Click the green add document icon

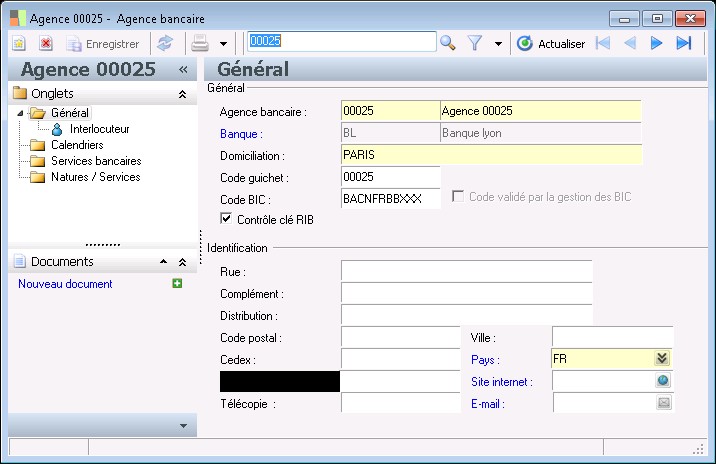[x=177, y=284]
